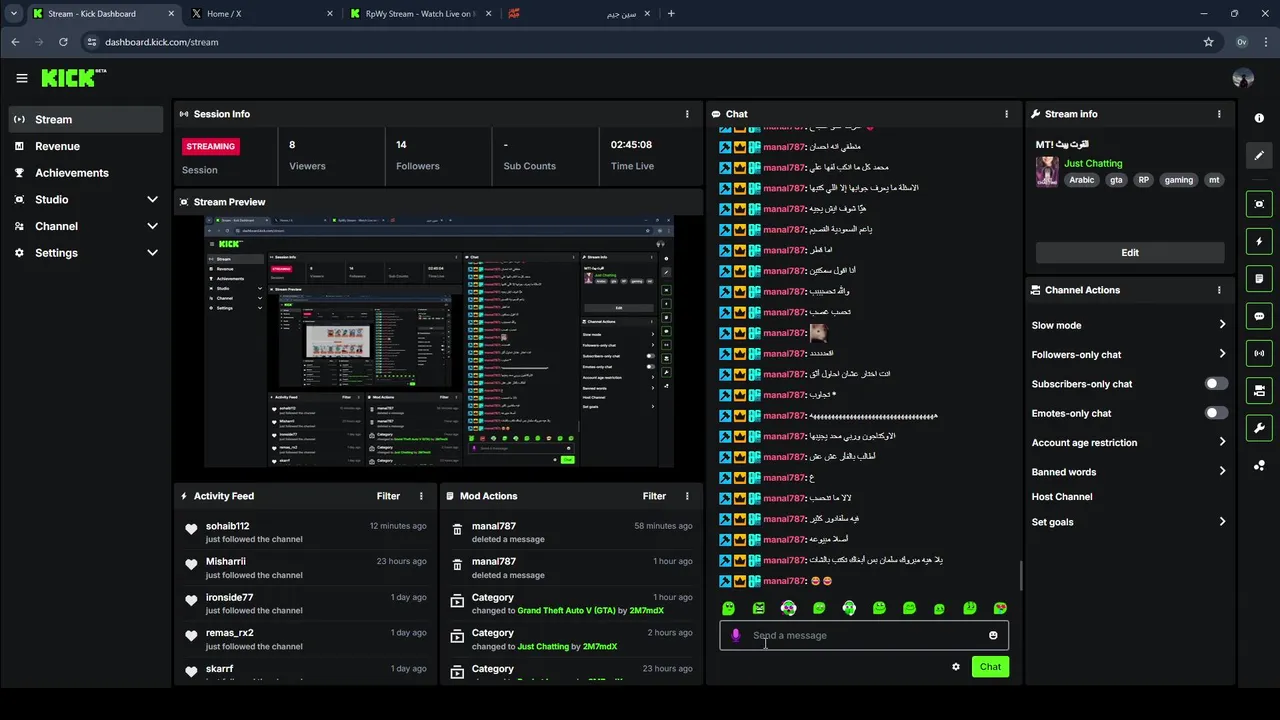
Task: Insert the angry square-face green emote
Action: [x=759, y=608]
